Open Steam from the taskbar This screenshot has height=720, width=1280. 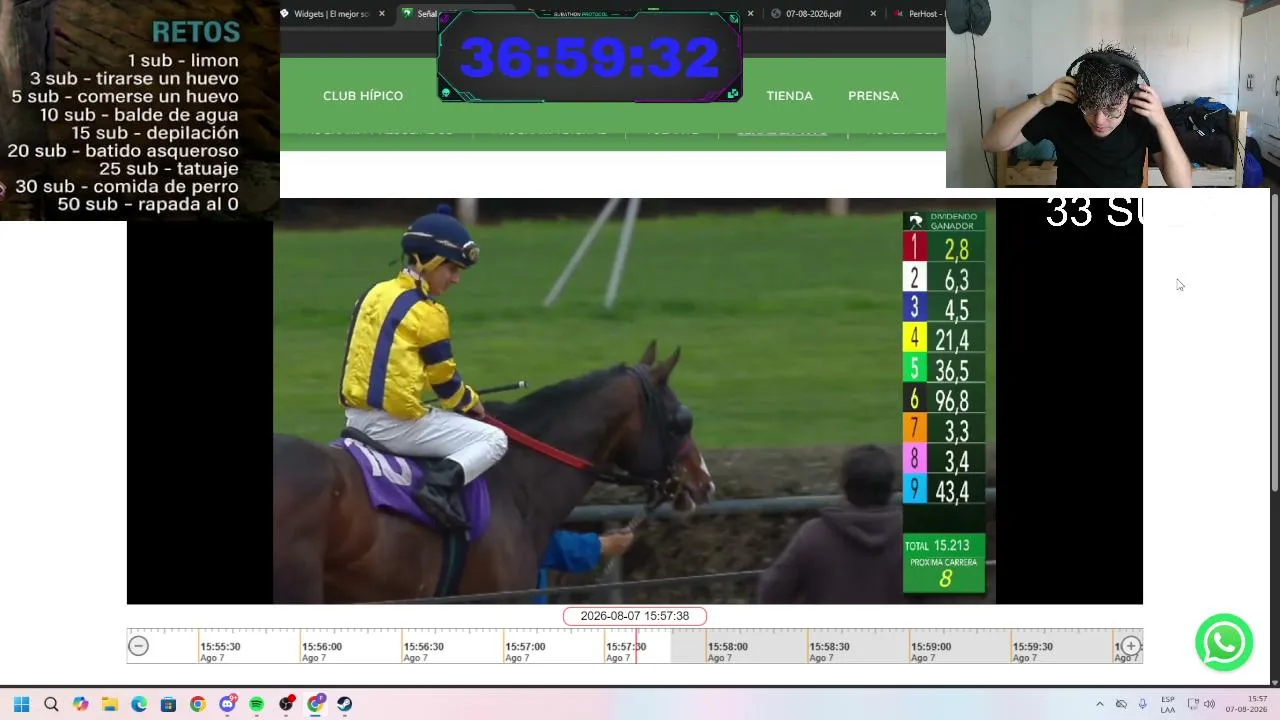point(344,704)
